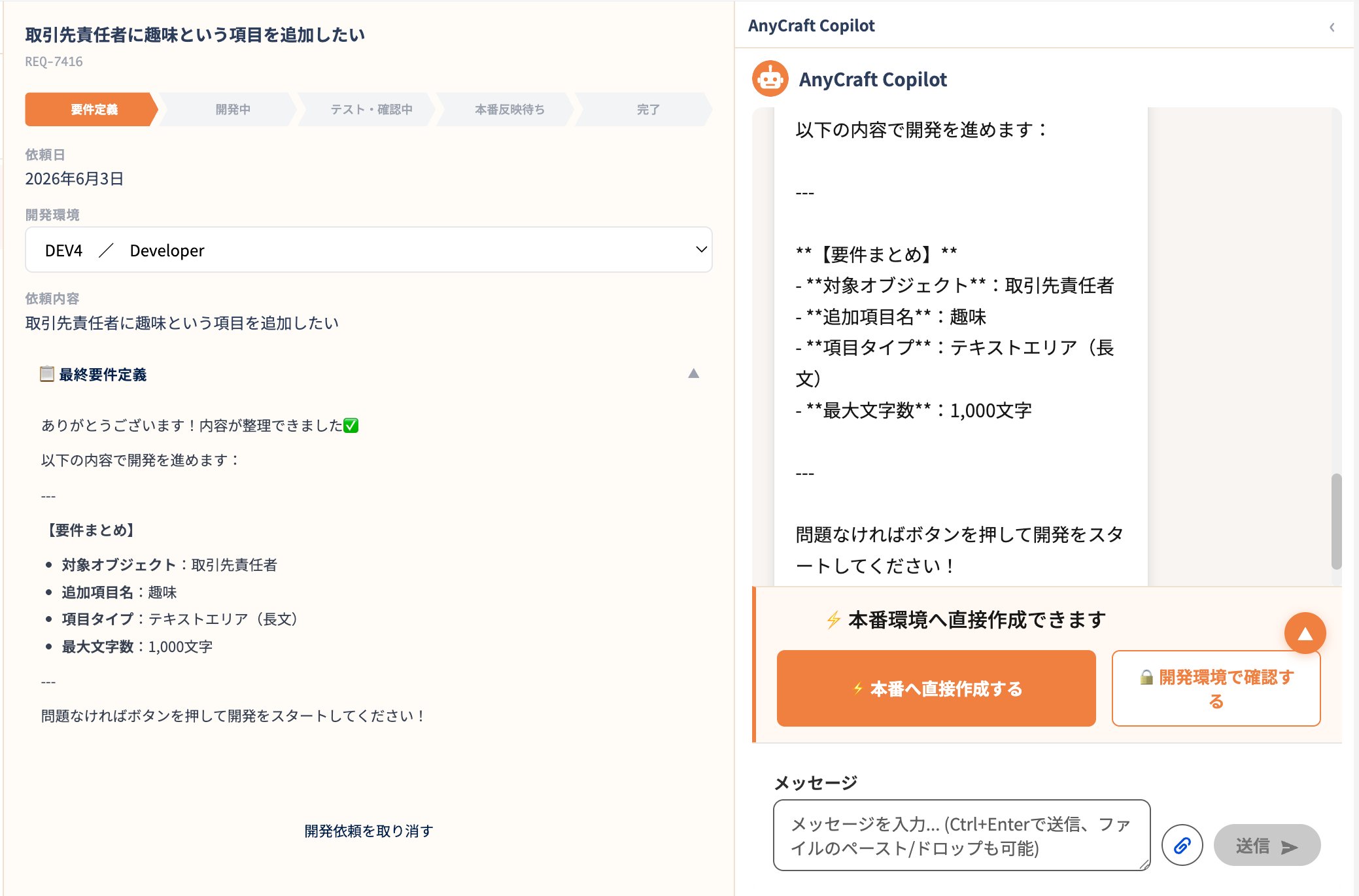Click the date 2026年6月3日
Screen dimensions: 1359x896
point(74,179)
